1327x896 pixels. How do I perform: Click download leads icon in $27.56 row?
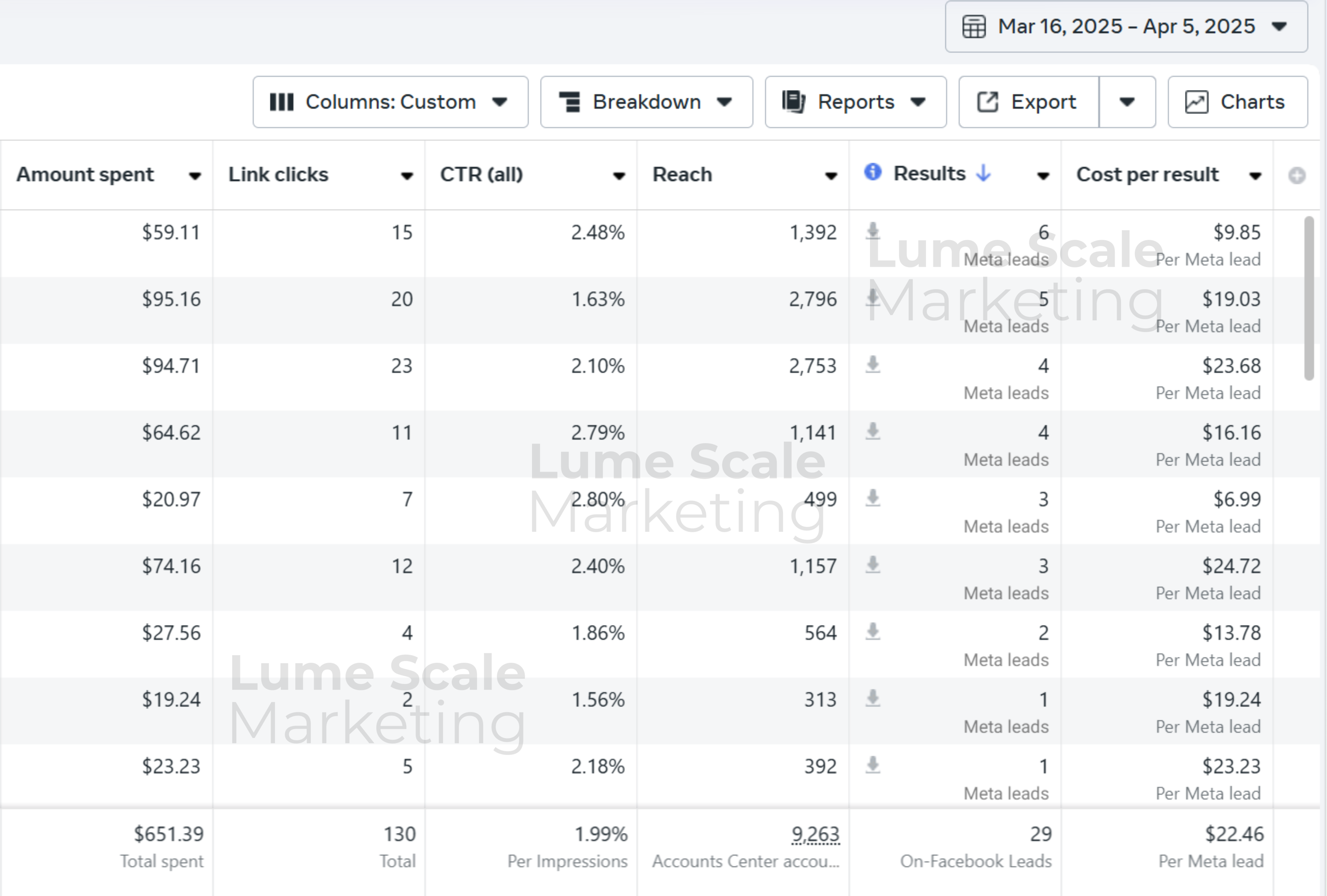click(x=872, y=632)
